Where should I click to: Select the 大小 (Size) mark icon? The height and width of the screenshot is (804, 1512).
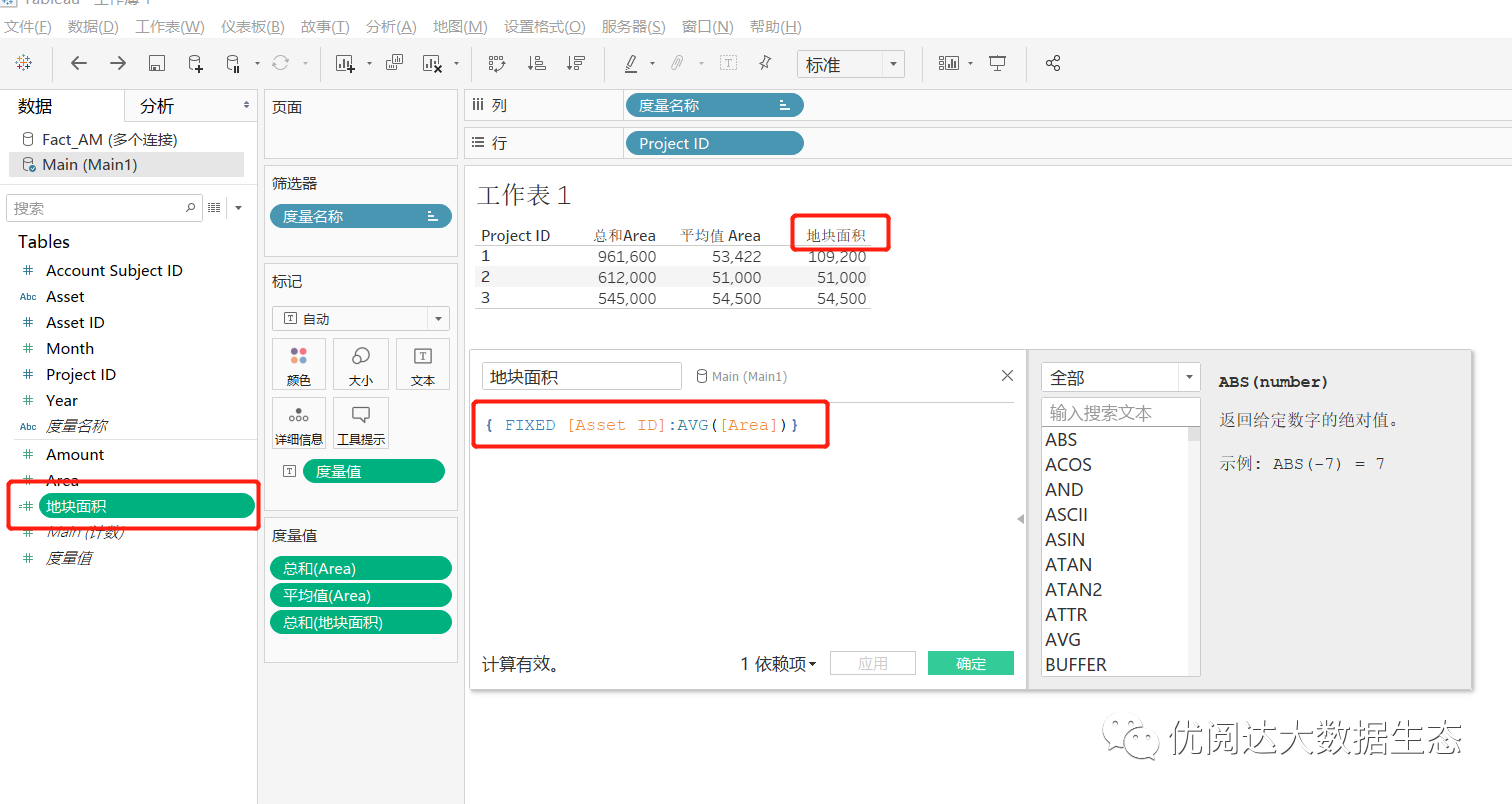pos(360,364)
